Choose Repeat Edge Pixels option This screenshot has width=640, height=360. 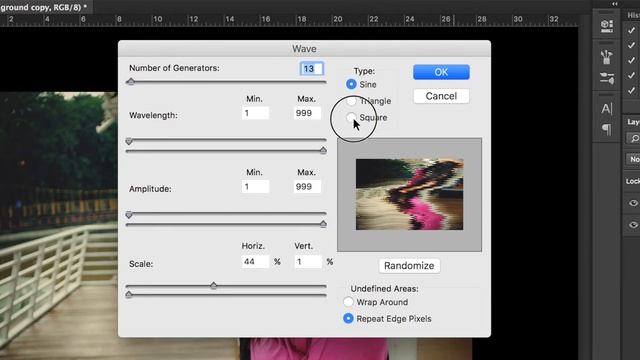348,318
